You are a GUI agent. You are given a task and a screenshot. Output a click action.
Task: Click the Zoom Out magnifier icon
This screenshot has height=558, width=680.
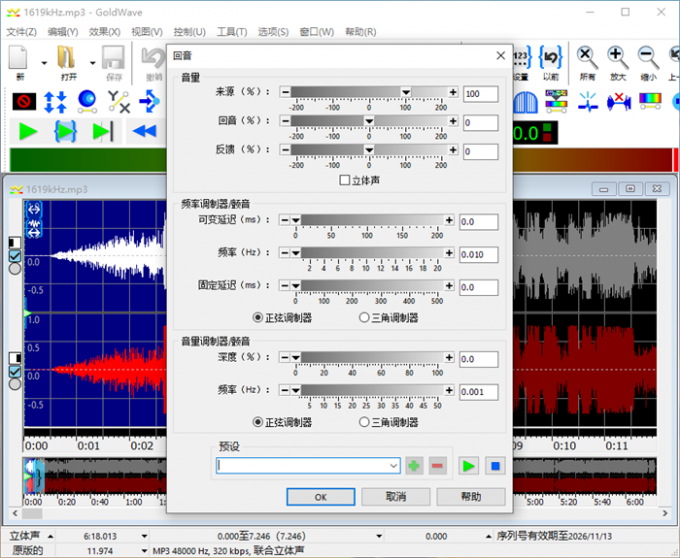click(x=648, y=58)
